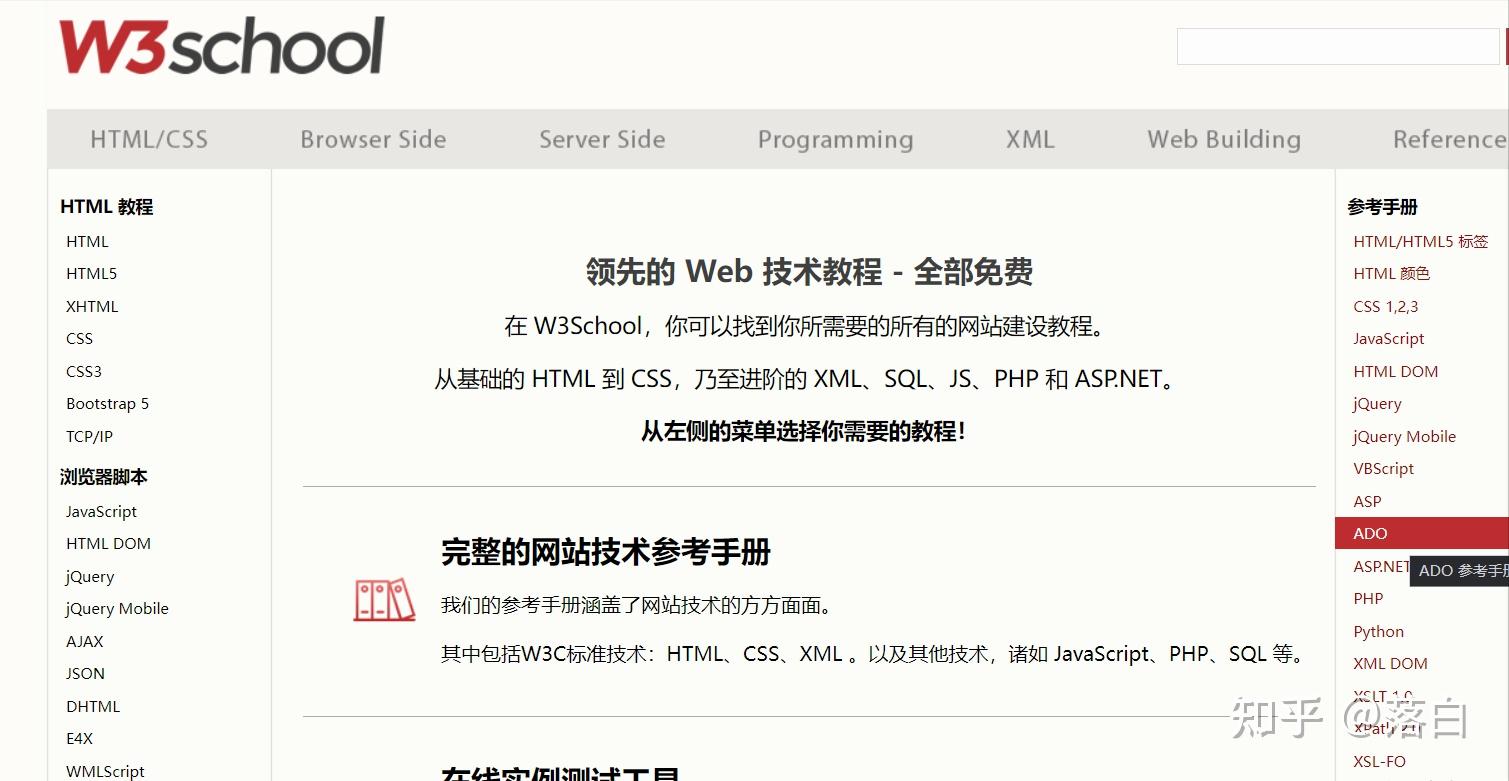Open the Programming navigation tab
Image resolution: width=1509 pixels, height=781 pixels.
point(835,139)
